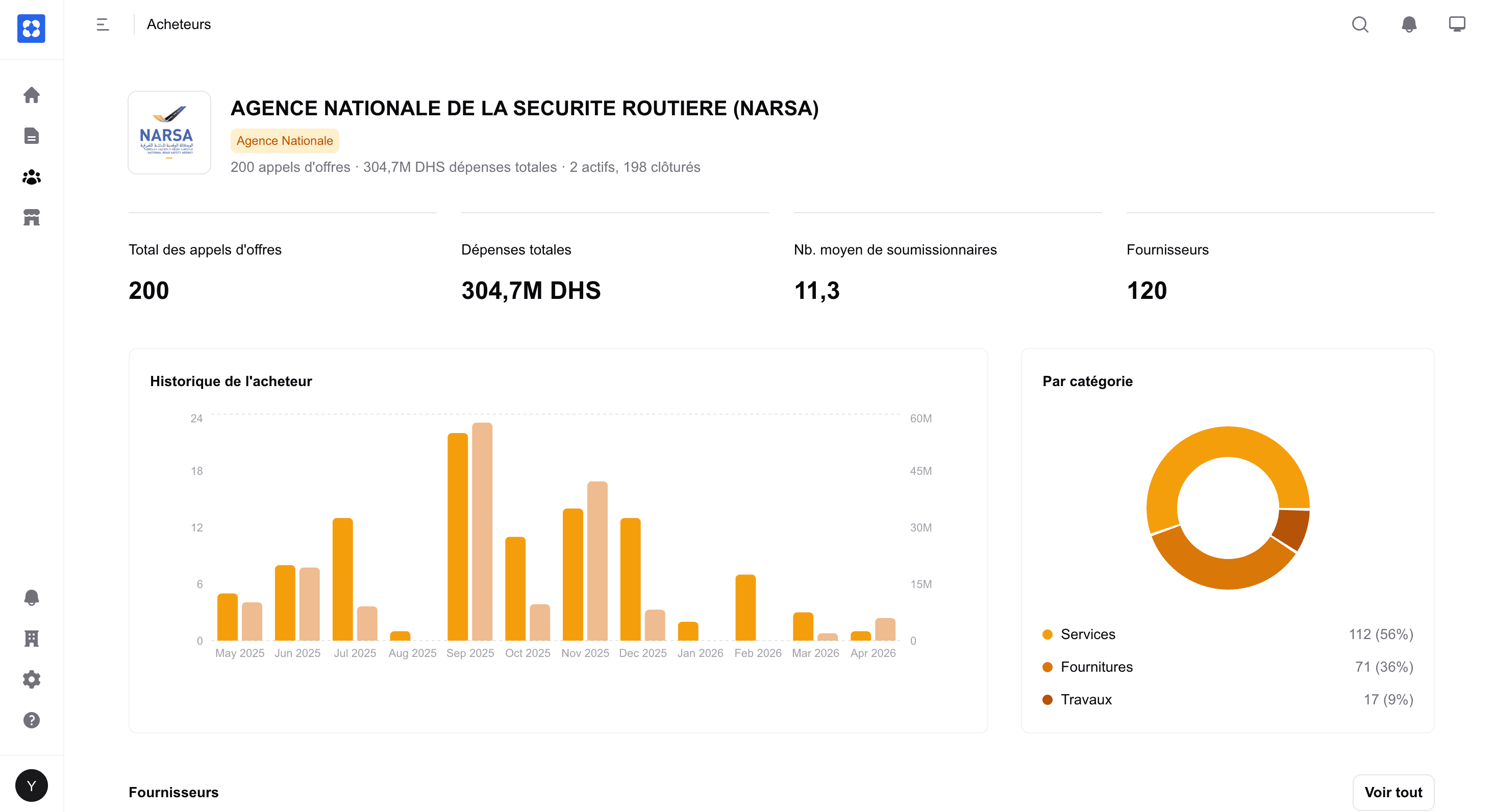The width and height of the screenshot is (1494, 812).
Task: Open the Acheteurs (people) section in sidebar
Action: (x=31, y=177)
